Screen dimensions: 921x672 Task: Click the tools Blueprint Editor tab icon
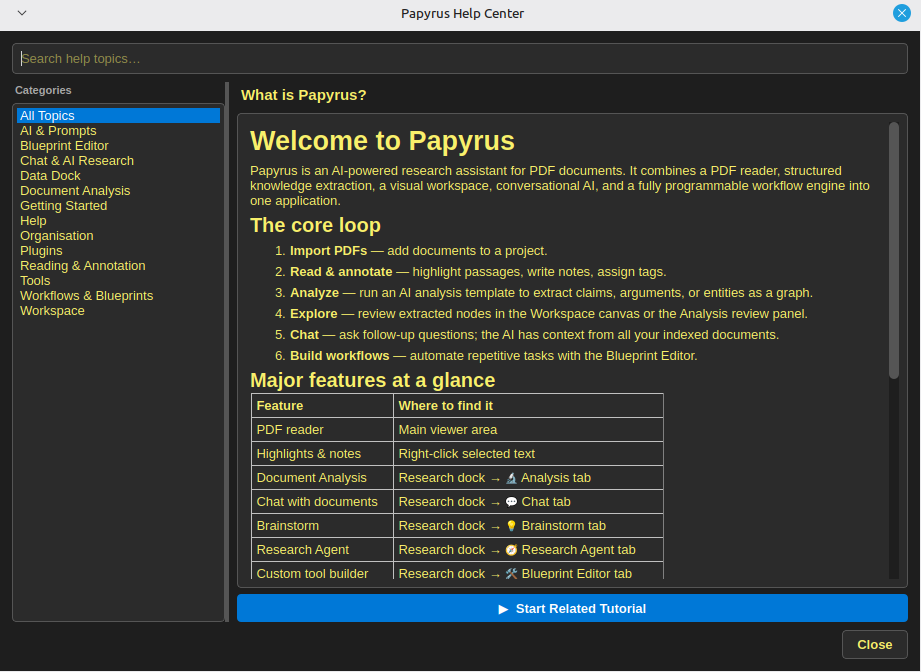click(511, 574)
